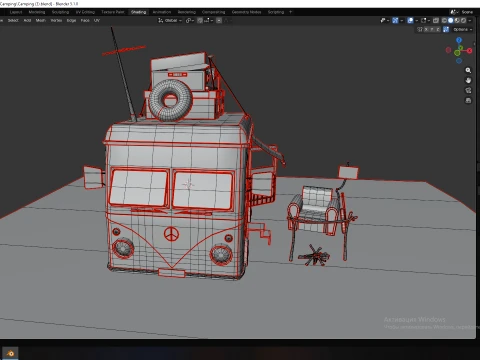Open the Mesh menu
480x360 pixels.
point(41,20)
